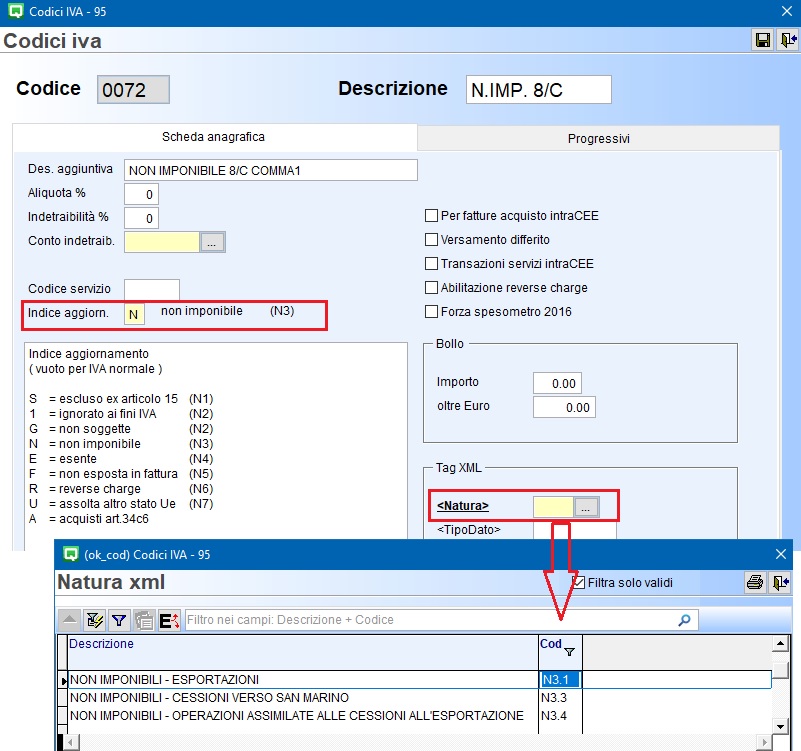The height and width of the screenshot is (751, 801).
Task: Click the grid vertical scrollbar up arrow
Action: [x=780, y=643]
